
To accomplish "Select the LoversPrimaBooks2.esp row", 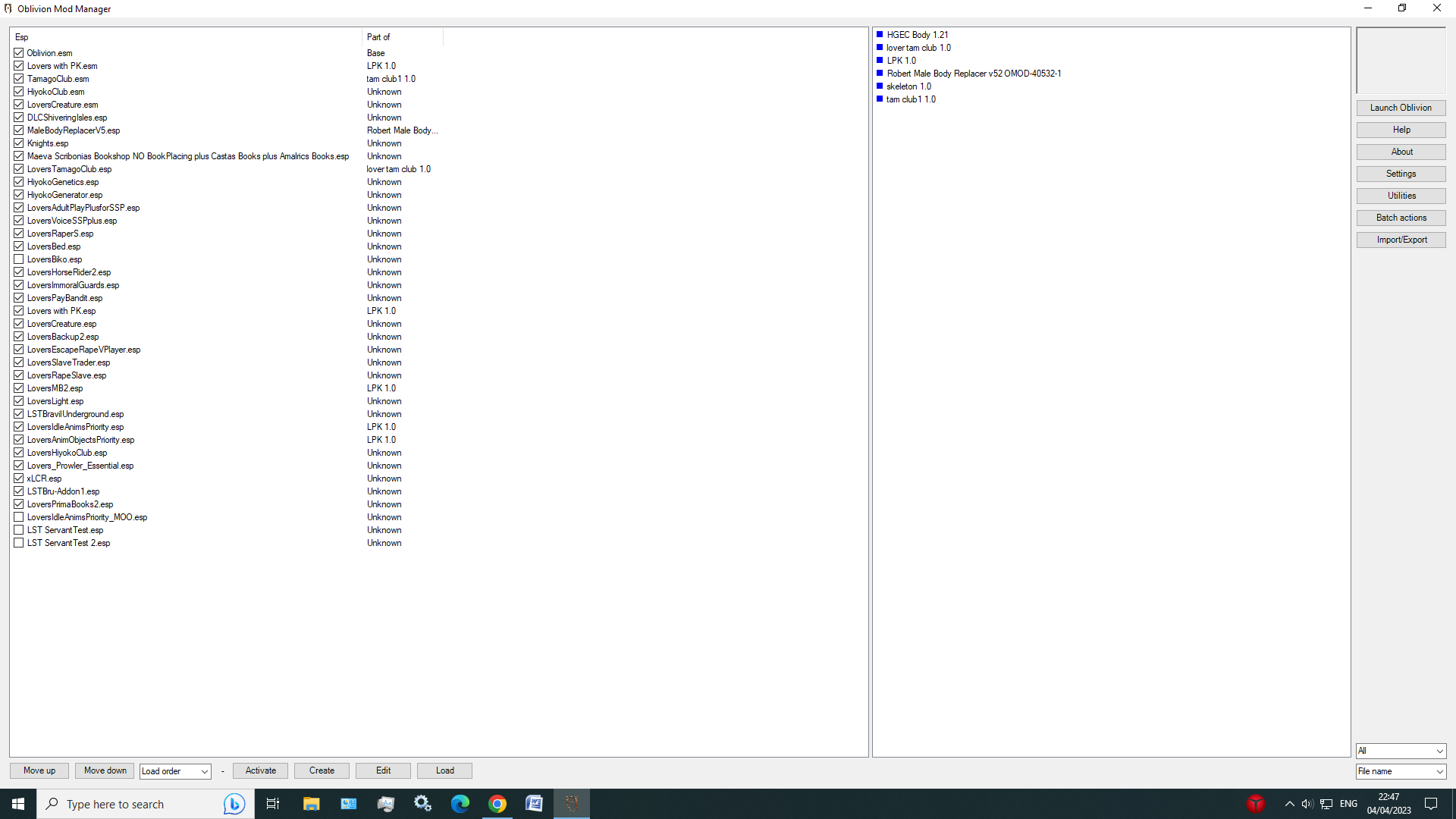I will pos(70,504).
